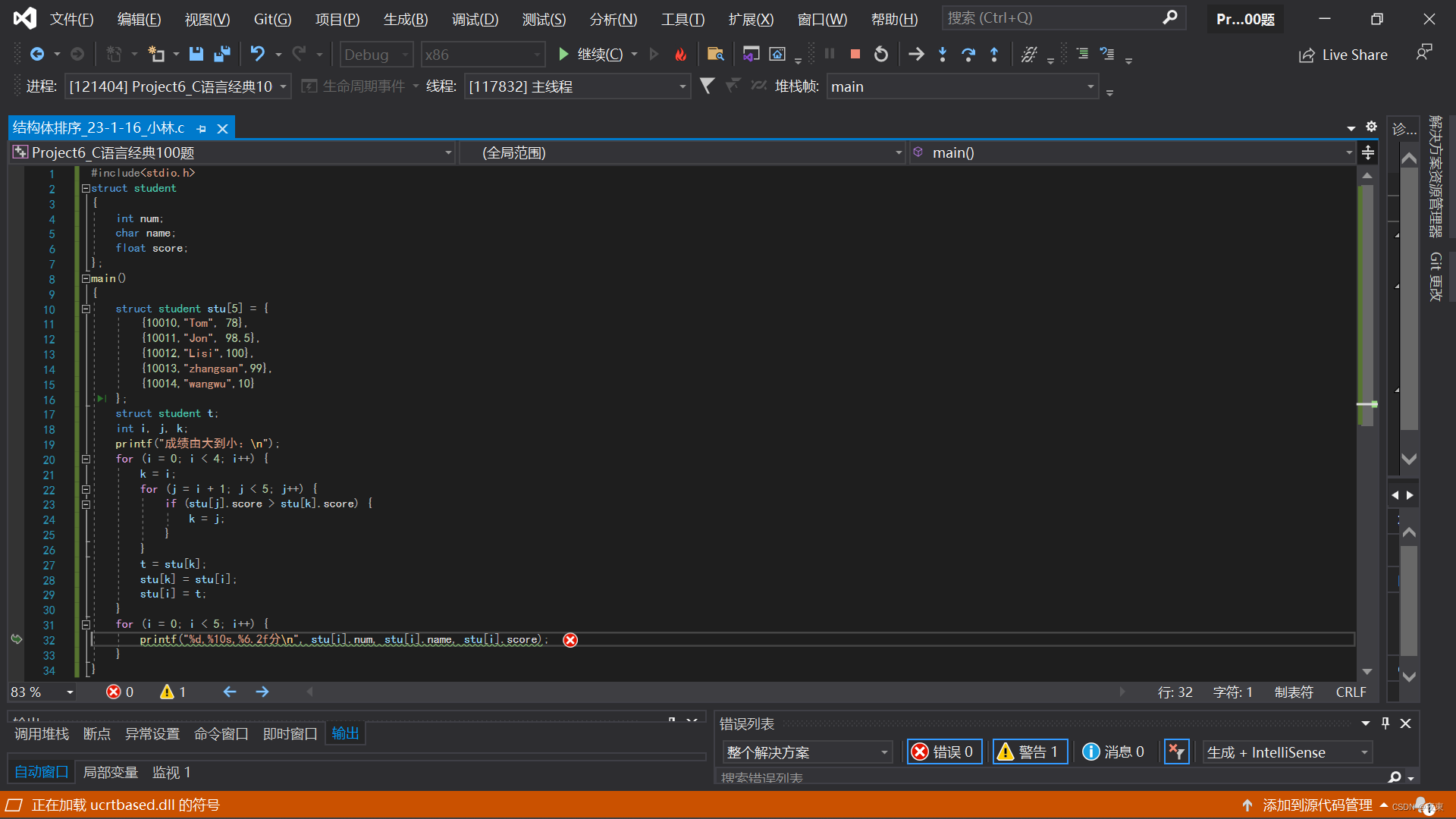1456x819 pixels.
Task: Toggle the Messages 0 filter
Action: coord(1113,752)
